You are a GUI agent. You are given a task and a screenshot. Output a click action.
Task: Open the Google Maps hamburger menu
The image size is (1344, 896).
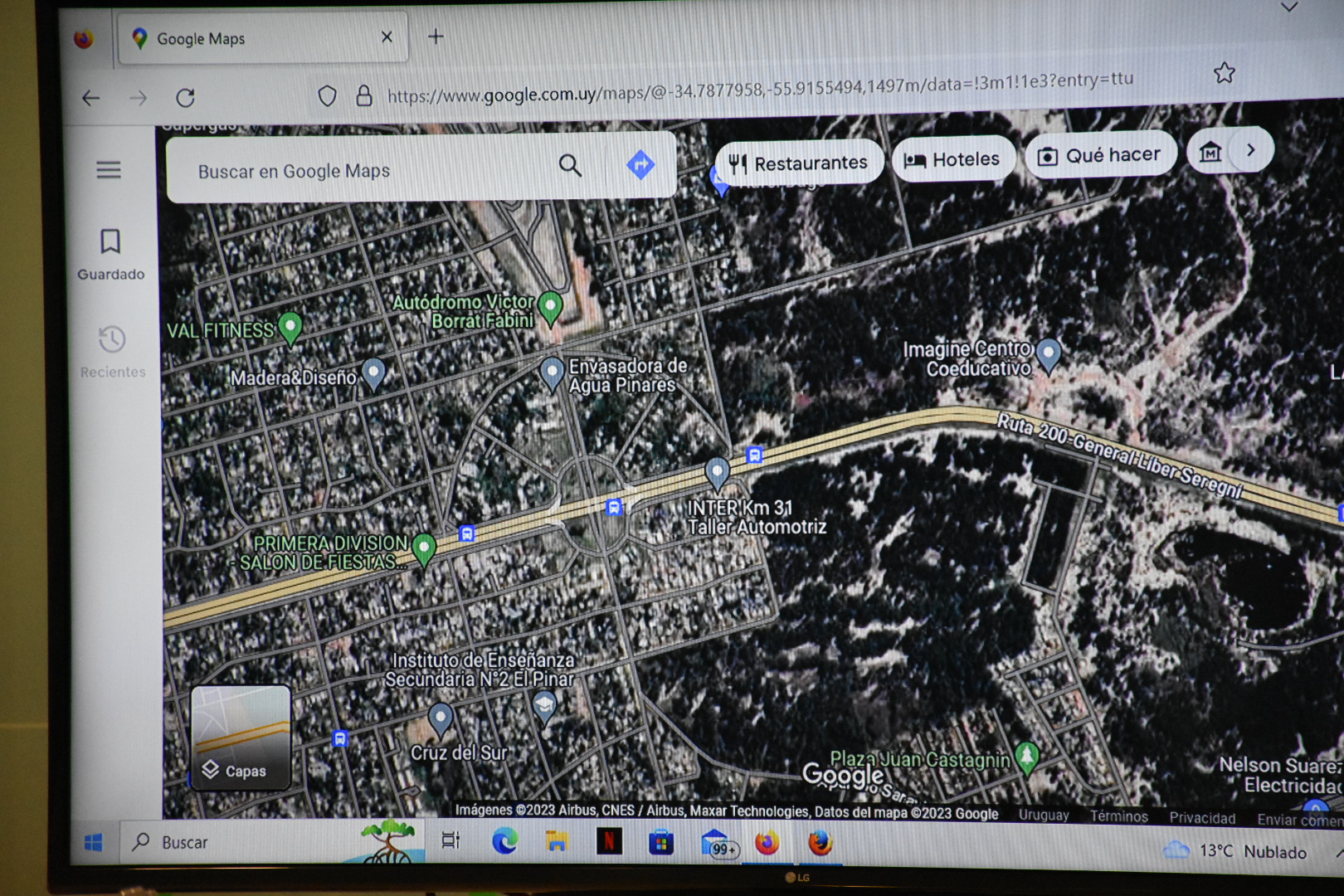(109, 170)
